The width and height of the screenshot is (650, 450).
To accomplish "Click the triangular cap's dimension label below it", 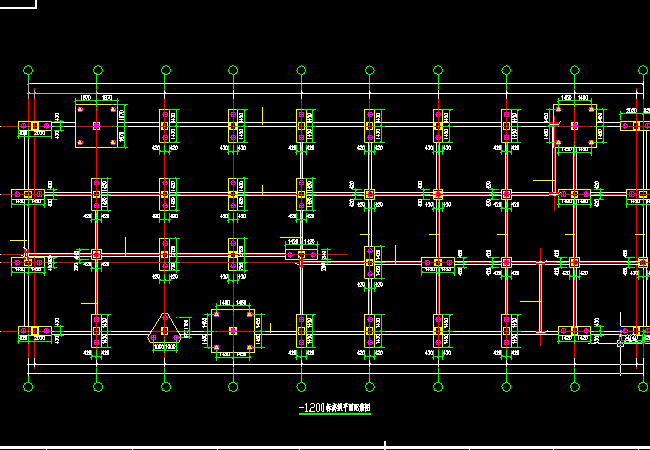I will [165, 346].
